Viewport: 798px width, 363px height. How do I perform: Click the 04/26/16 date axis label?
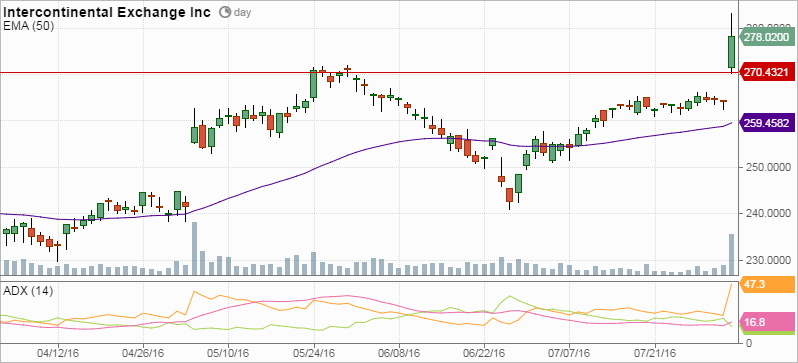coord(144,352)
